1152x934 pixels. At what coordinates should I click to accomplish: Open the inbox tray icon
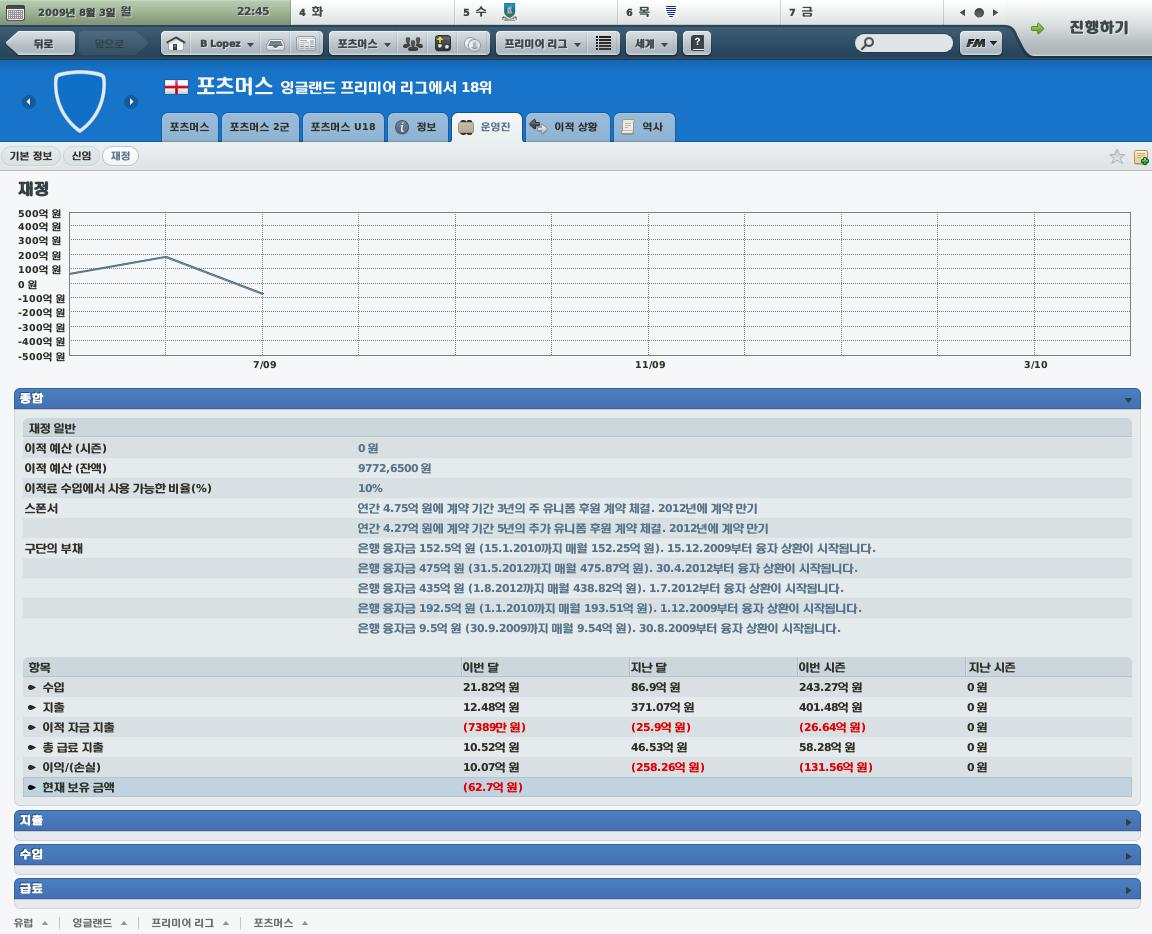pos(276,43)
